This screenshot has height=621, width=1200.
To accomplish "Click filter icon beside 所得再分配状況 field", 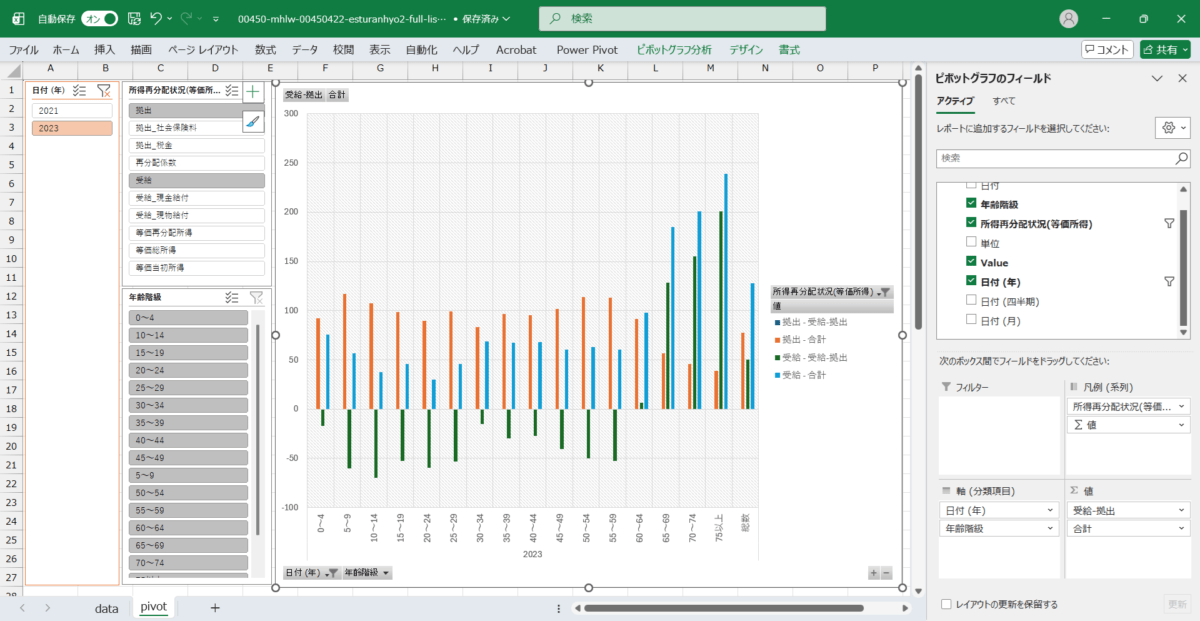I will 1169,224.
